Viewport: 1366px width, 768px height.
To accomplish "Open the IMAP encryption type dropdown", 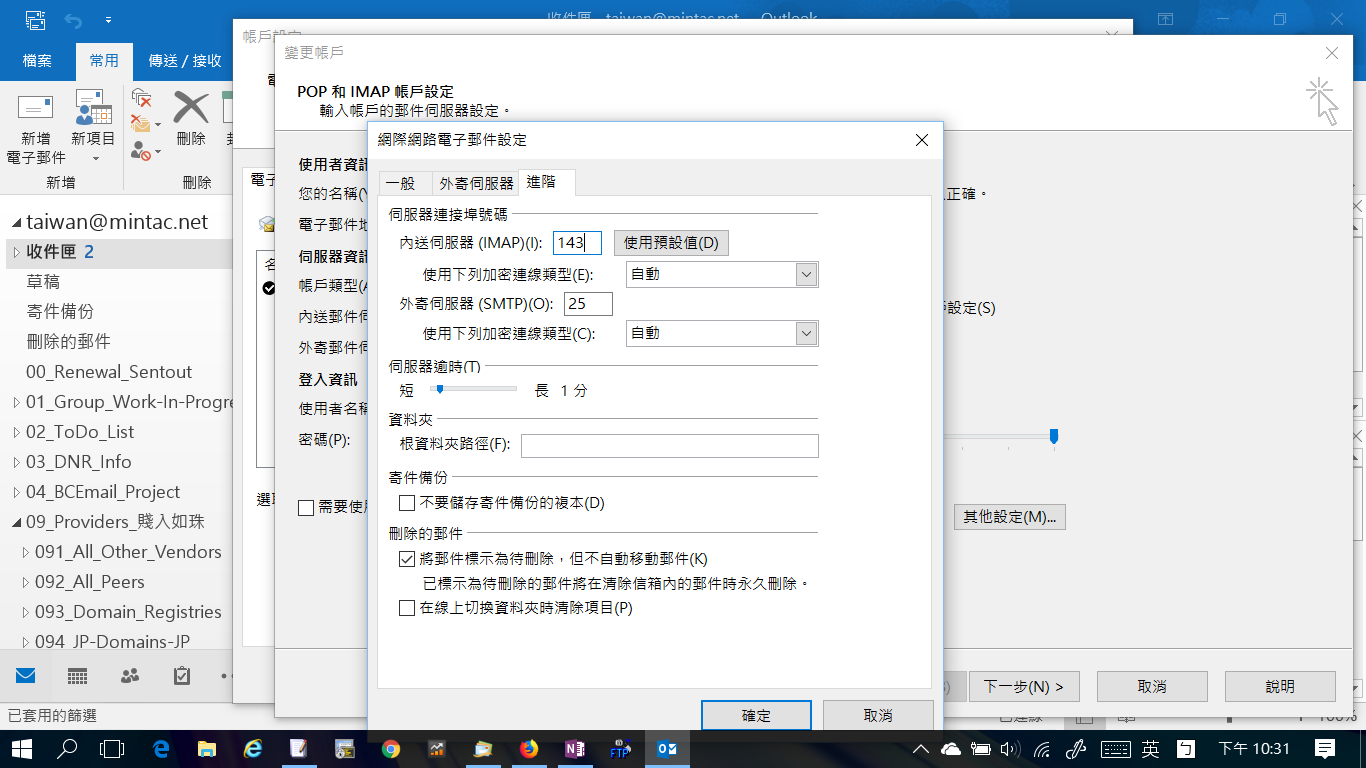I will (807, 274).
